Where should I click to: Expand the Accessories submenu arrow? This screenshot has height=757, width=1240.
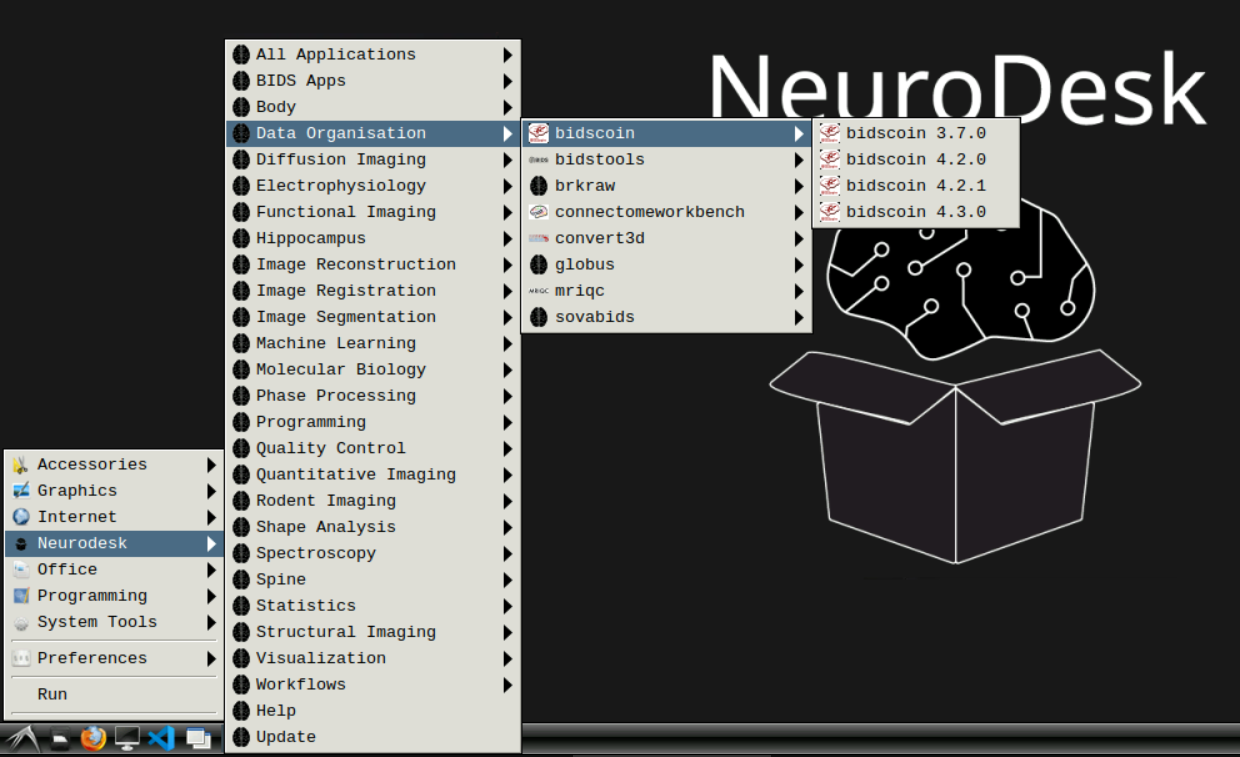211,464
